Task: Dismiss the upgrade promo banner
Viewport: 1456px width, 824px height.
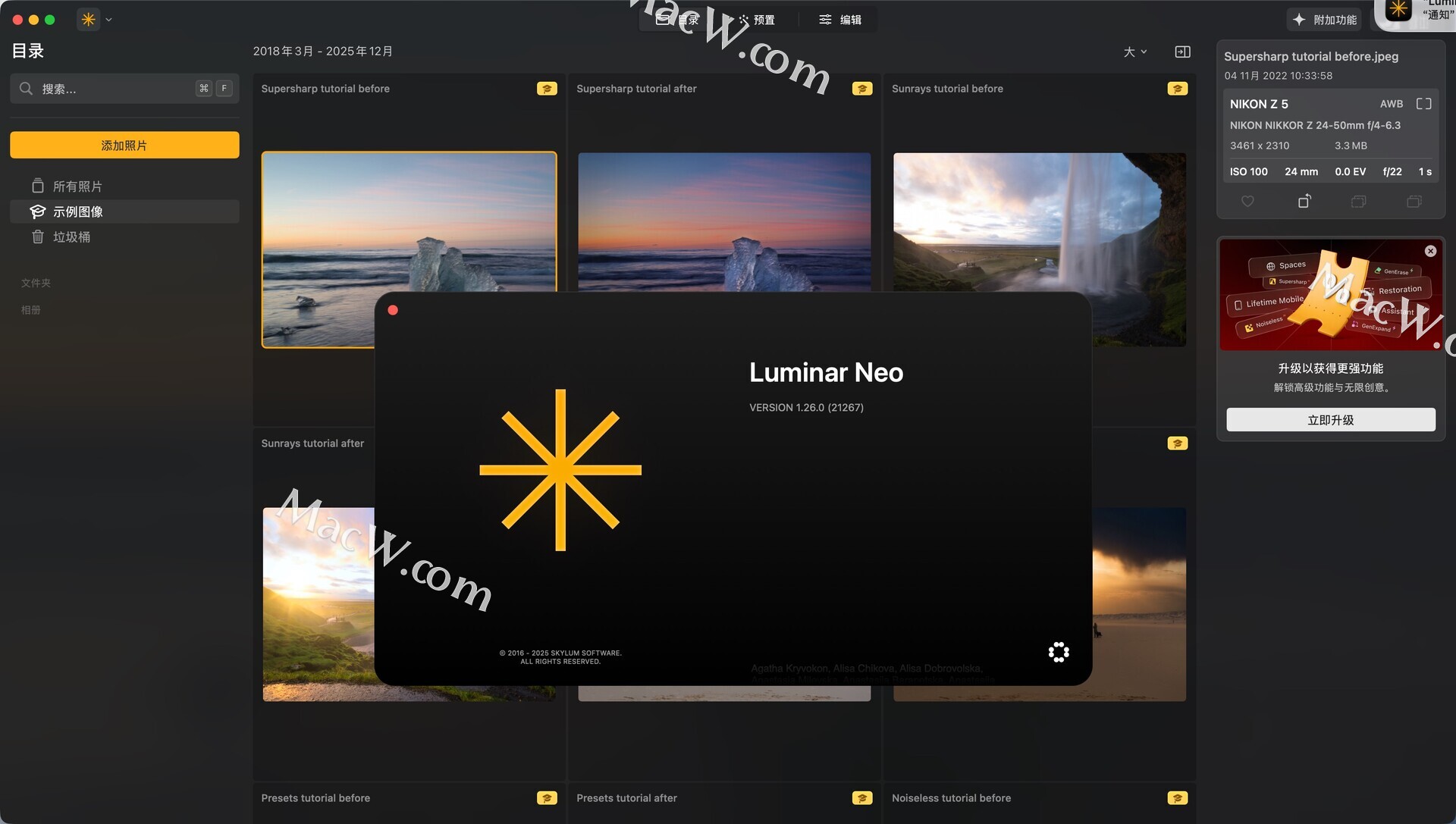Action: click(x=1430, y=251)
